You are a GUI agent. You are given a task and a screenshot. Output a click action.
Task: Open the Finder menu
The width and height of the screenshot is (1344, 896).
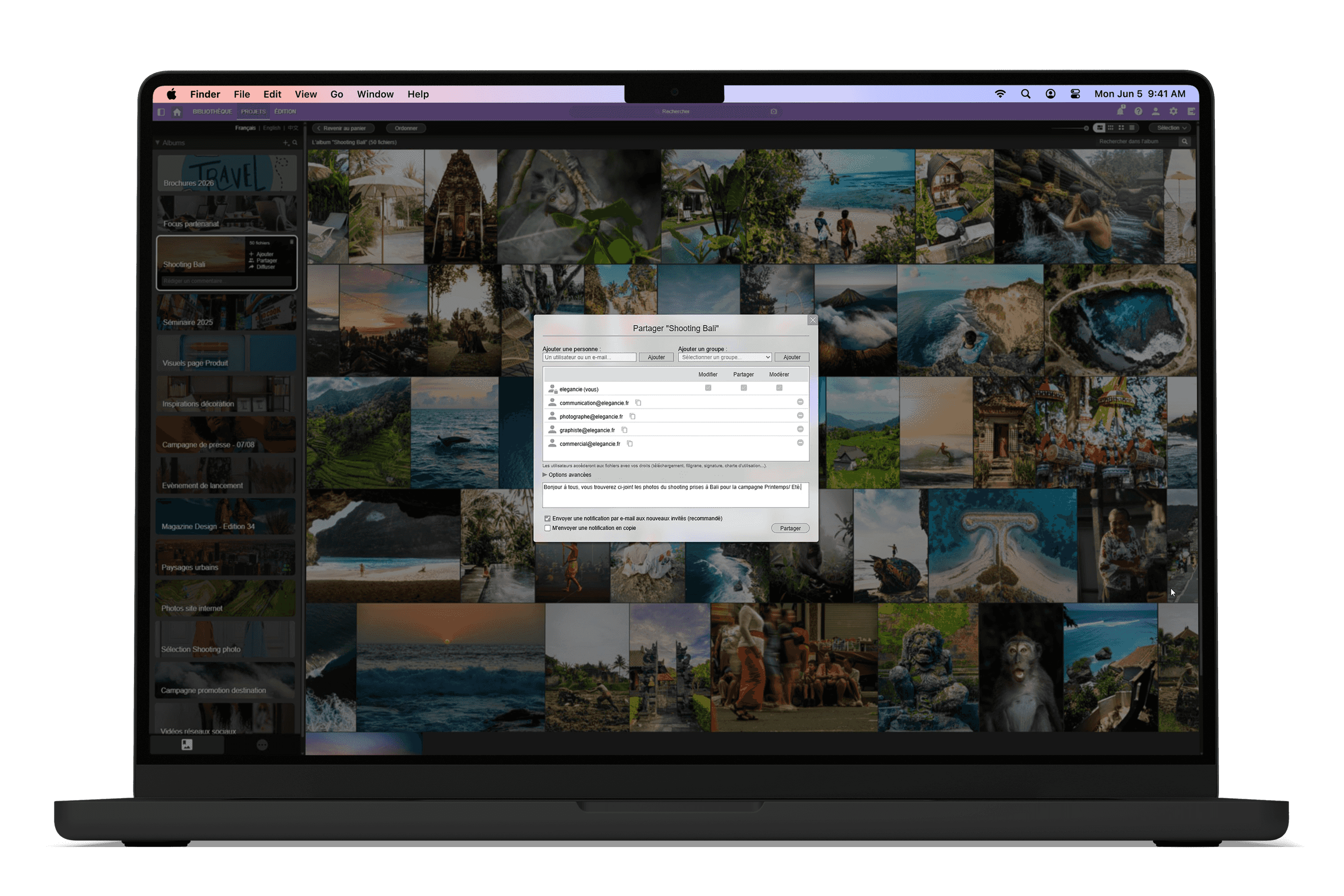205,94
